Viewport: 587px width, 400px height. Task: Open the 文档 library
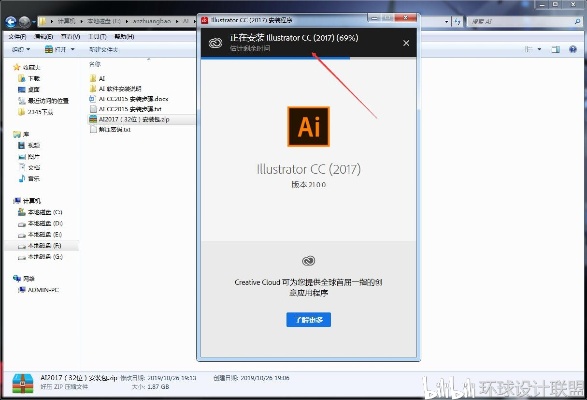pos(29,167)
